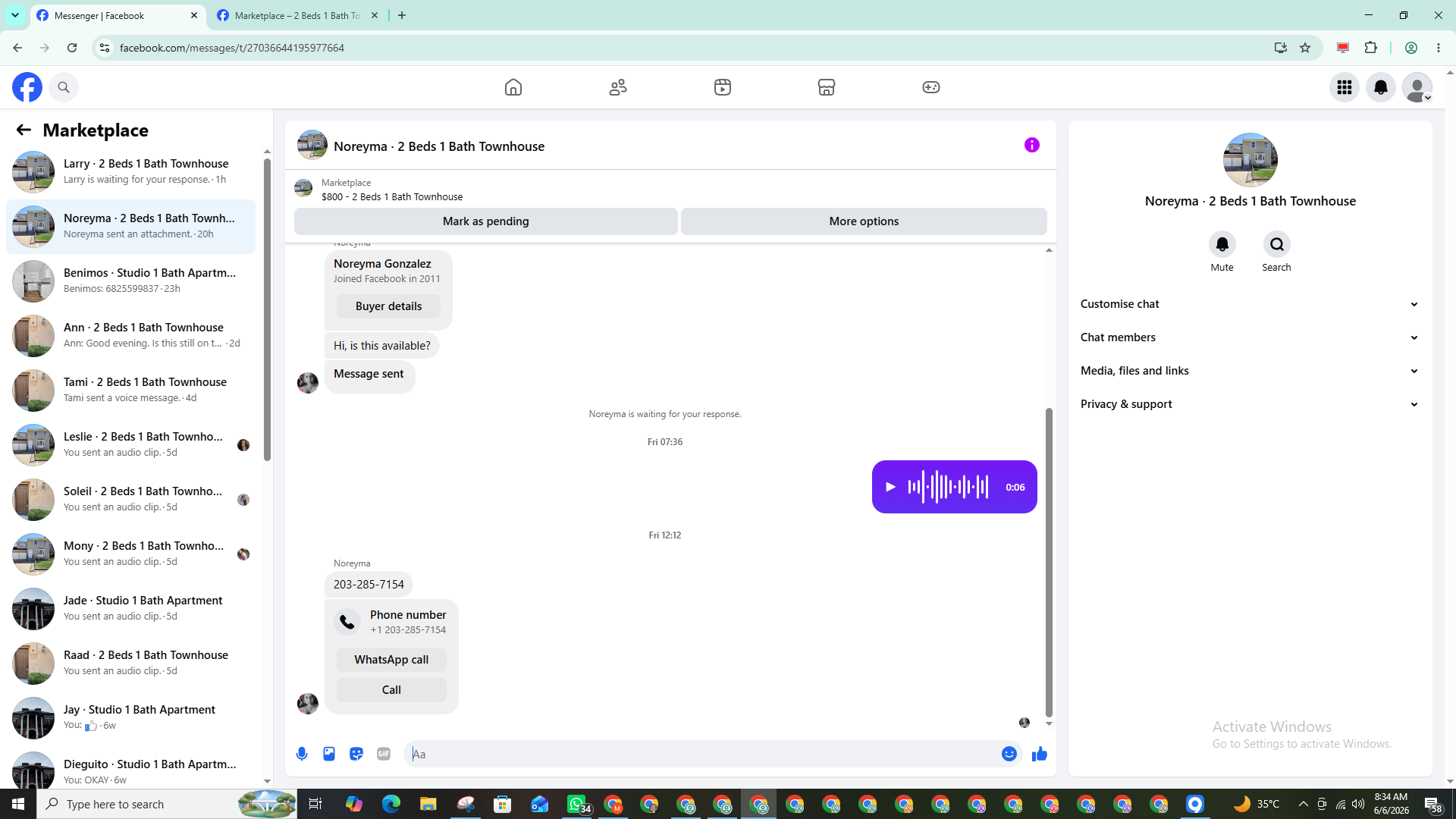
Task: Open the emoji picker in message box
Action: pyautogui.click(x=1009, y=754)
